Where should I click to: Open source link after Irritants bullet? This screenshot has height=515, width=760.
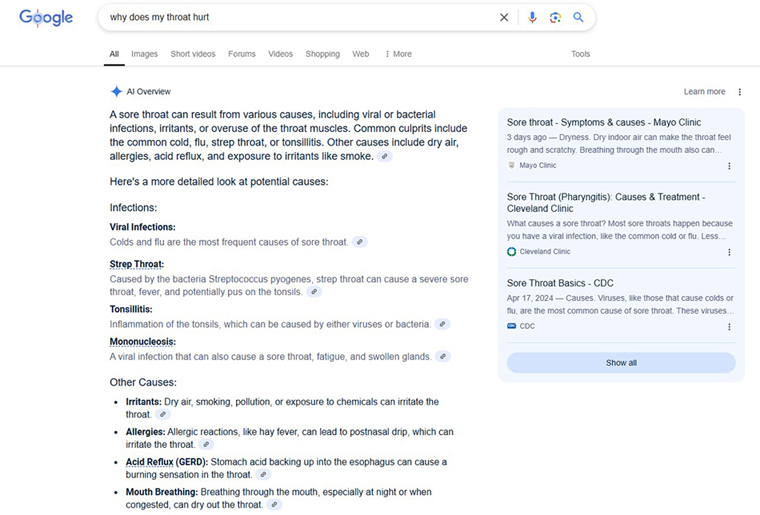coord(163,414)
